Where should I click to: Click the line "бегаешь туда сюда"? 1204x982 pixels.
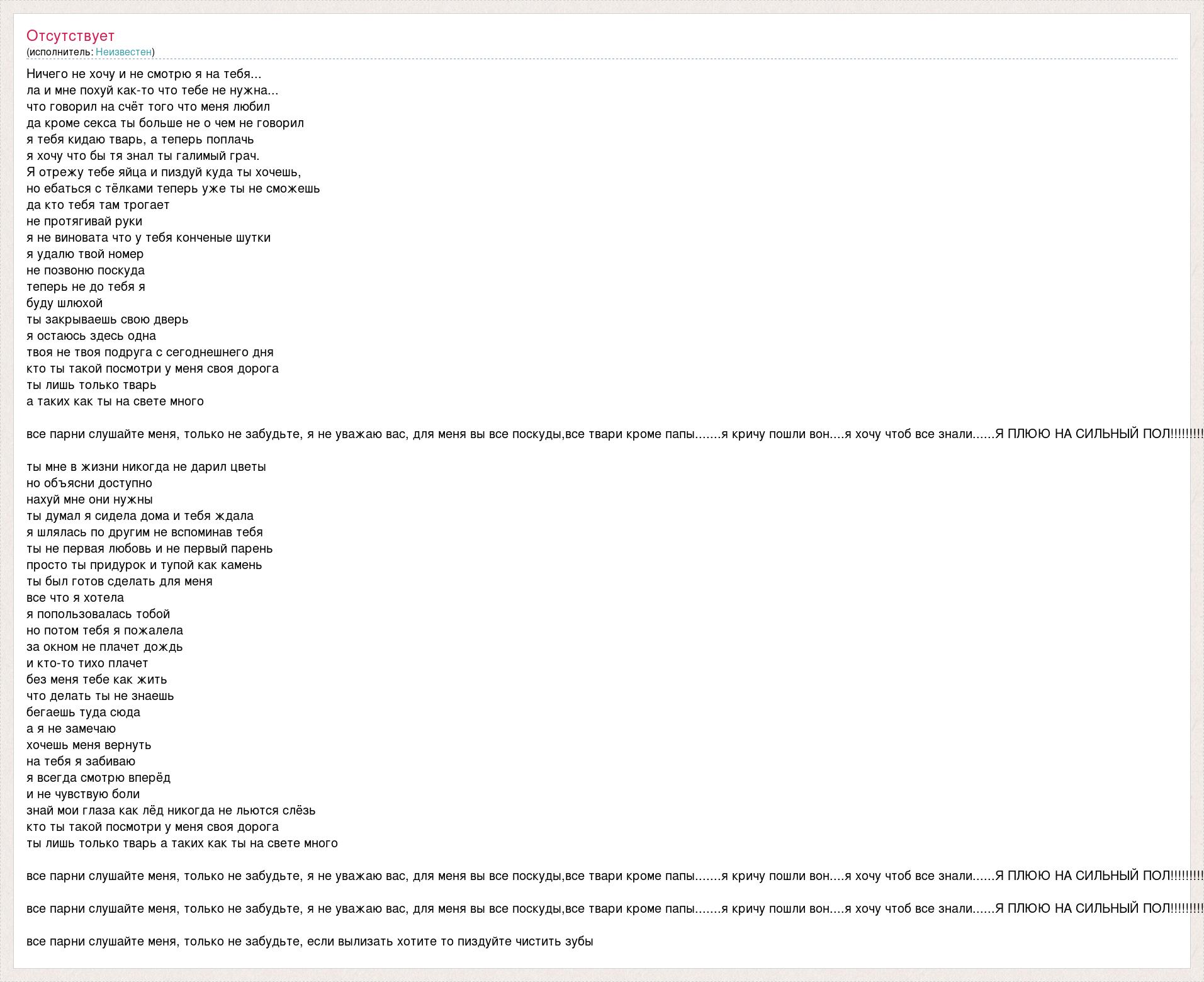pos(83,712)
